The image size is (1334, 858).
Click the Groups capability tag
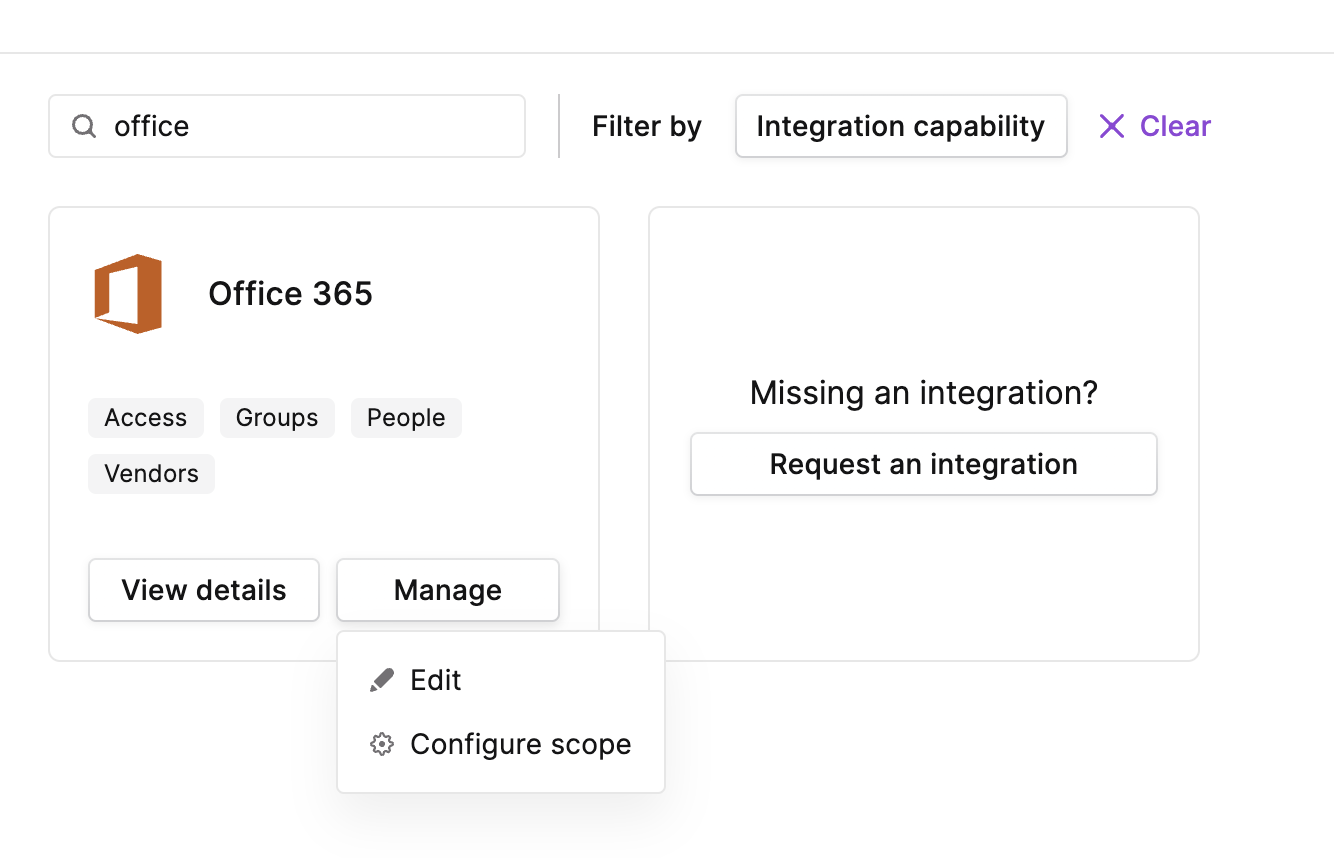277,418
